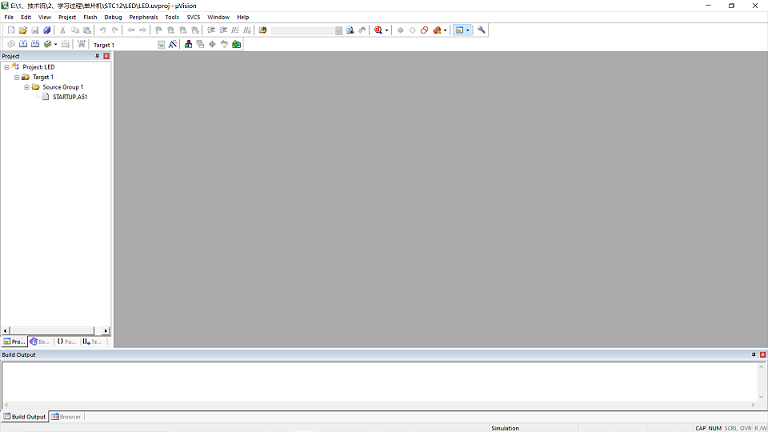Start the debug session with the red magnifier icon
The image size is (768, 432).
click(378, 30)
